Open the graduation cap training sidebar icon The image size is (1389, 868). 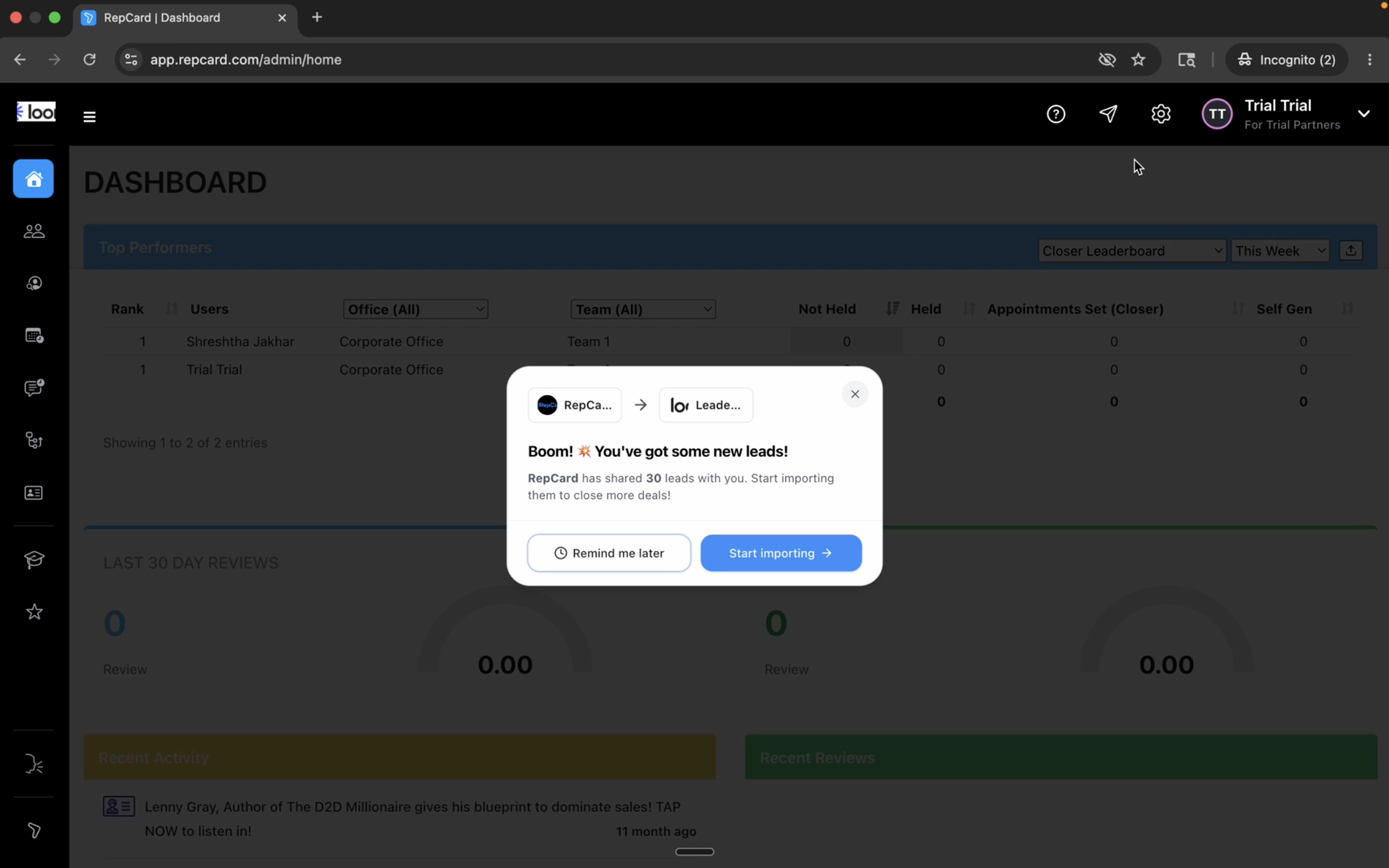click(34, 560)
